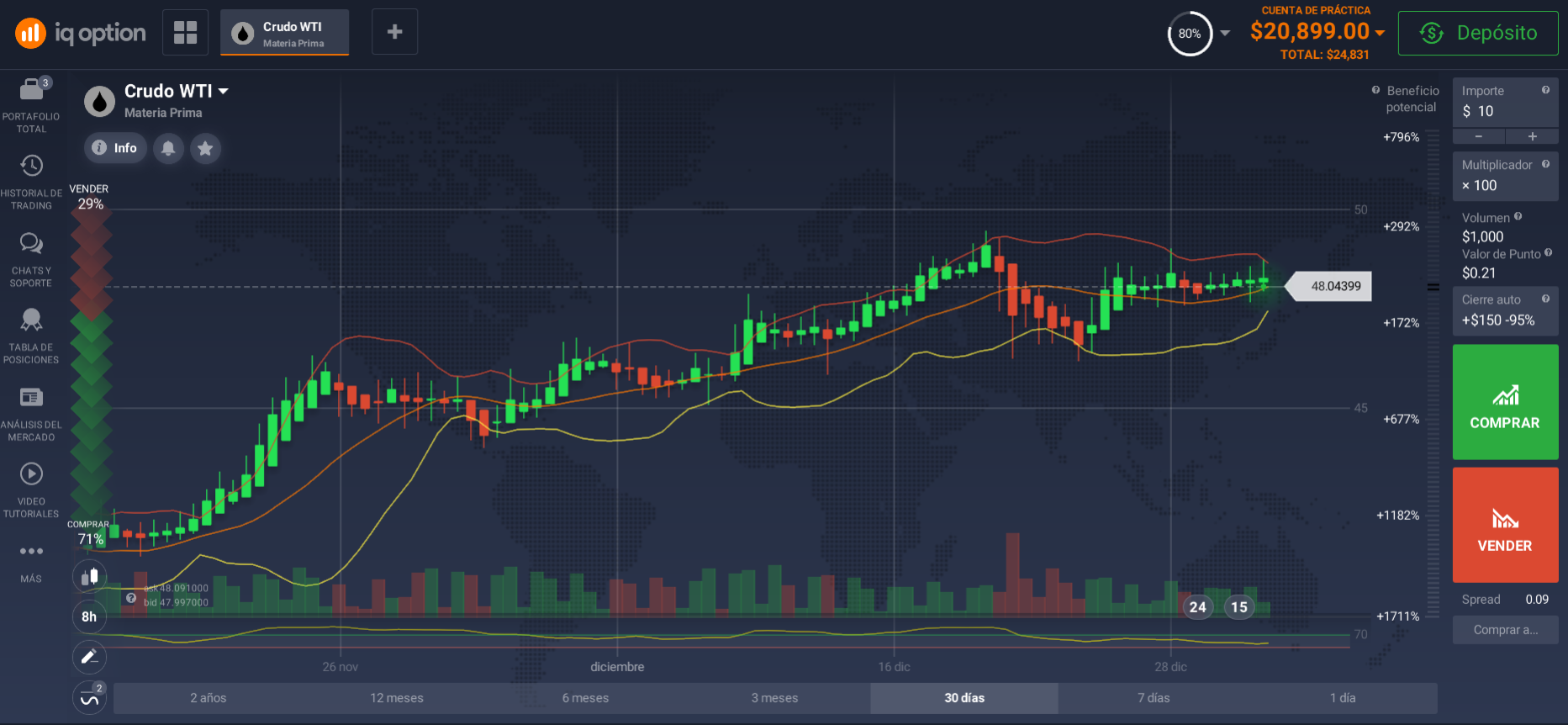The width and height of the screenshot is (1568, 725).
Task: Click the 'diciembre' date axis label
Action: [617, 667]
